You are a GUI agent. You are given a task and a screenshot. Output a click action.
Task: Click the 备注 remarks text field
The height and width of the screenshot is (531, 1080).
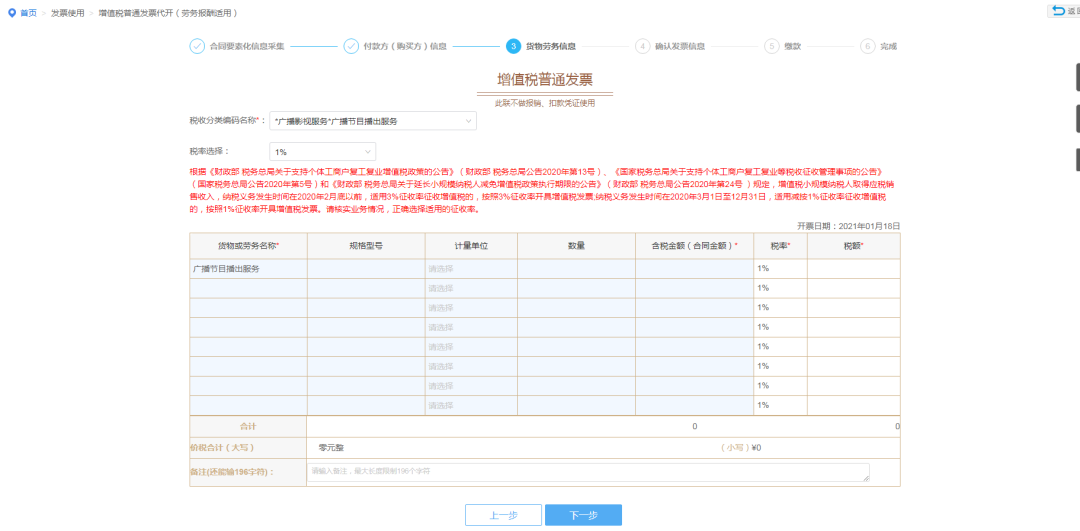[x=589, y=471]
